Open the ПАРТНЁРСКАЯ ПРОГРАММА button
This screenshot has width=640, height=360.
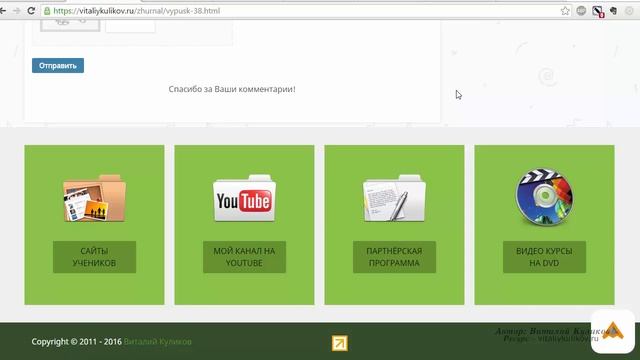tap(394, 257)
